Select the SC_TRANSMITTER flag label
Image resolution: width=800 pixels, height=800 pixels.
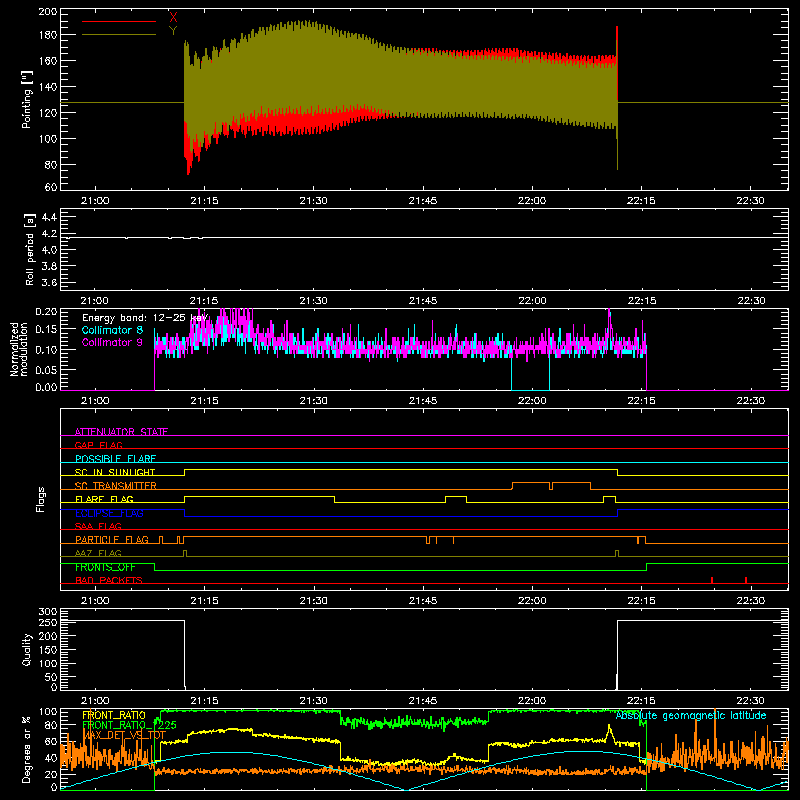pyautogui.click(x=115, y=485)
